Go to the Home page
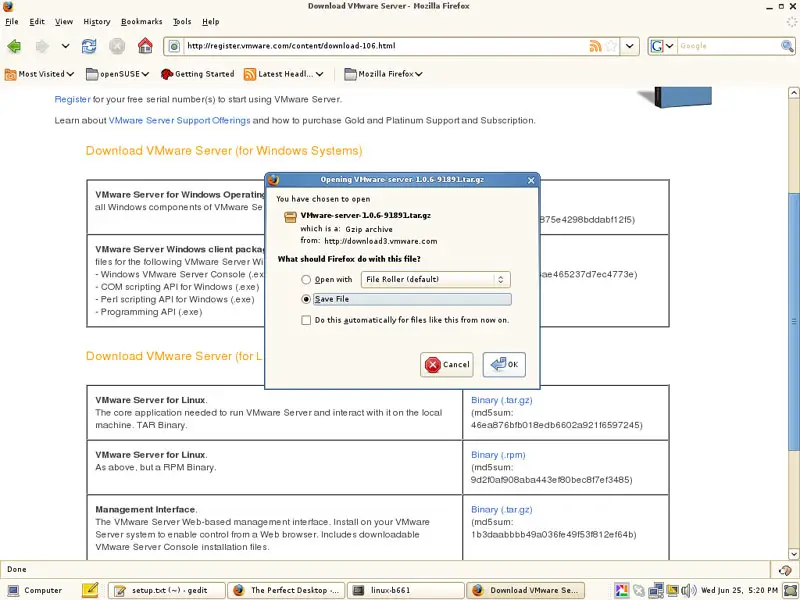This screenshot has height=600, width=800. coord(145,46)
